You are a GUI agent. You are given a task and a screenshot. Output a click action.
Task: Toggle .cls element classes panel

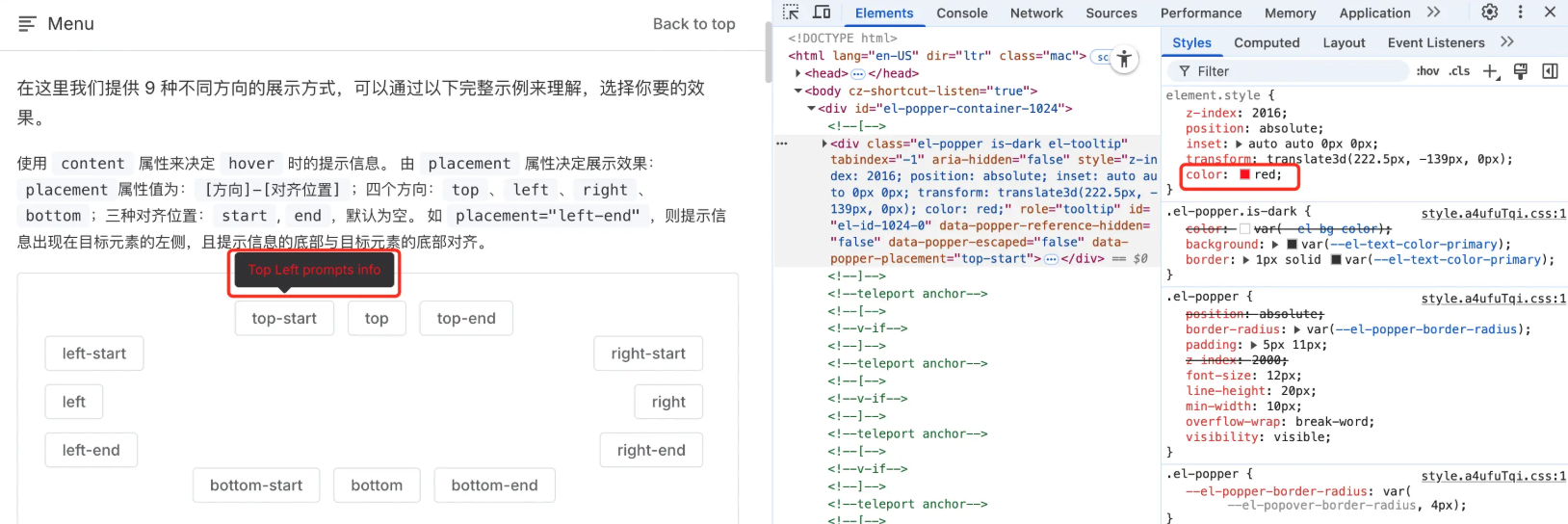pos(1459,71)
